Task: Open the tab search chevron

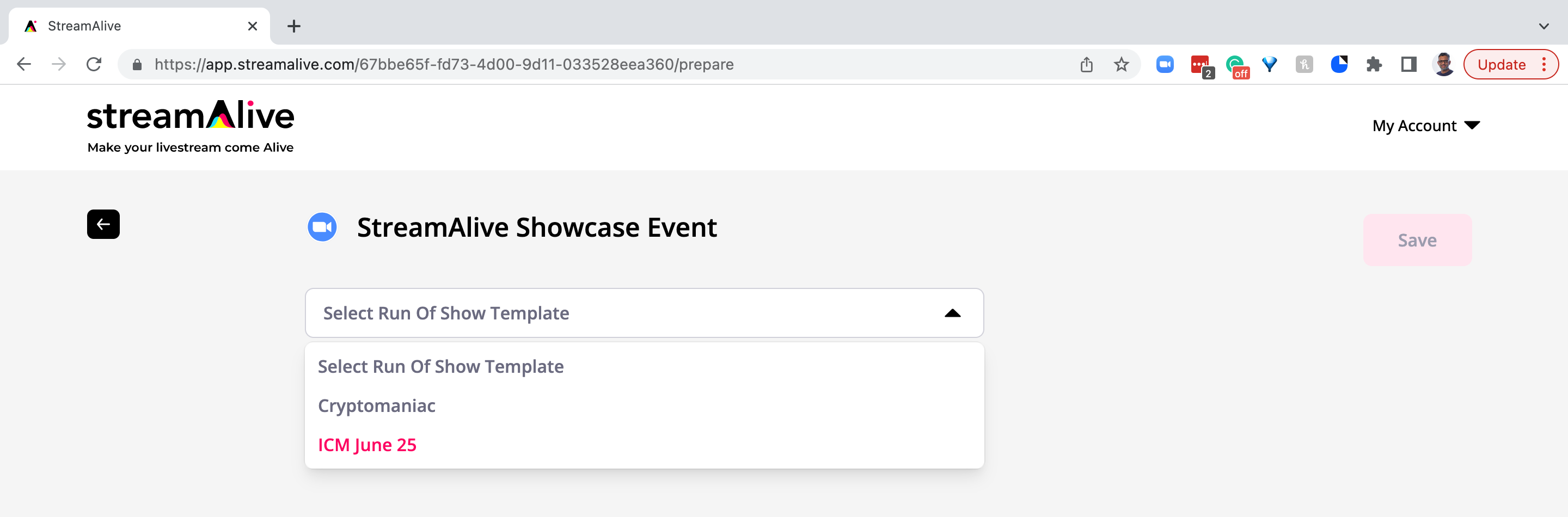Action: [1543, 26]
